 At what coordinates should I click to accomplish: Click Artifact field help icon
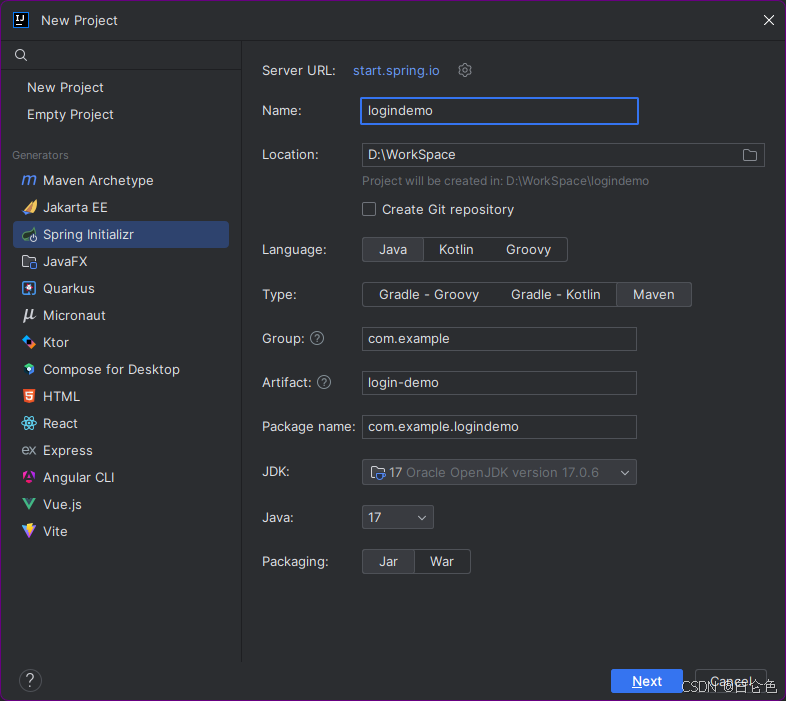[x=324, y=383]
